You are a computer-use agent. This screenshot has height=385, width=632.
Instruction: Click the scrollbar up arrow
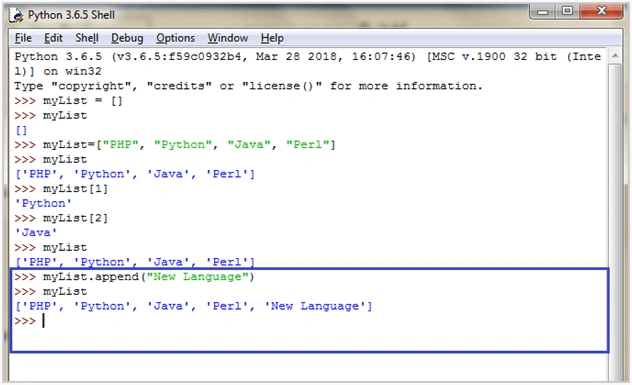point(615,56)
